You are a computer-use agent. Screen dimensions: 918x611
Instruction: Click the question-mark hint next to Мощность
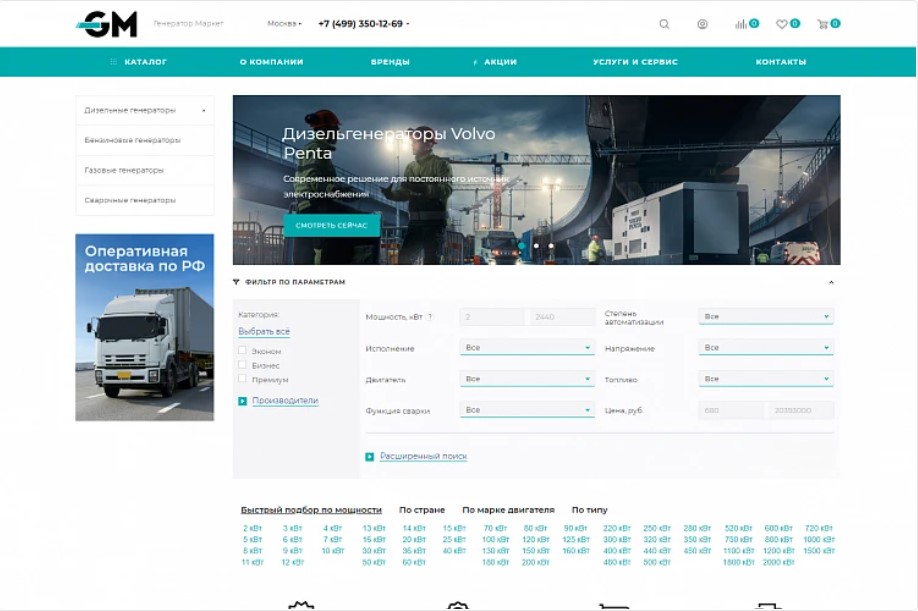pyautogui.click(x=430, y=317)
